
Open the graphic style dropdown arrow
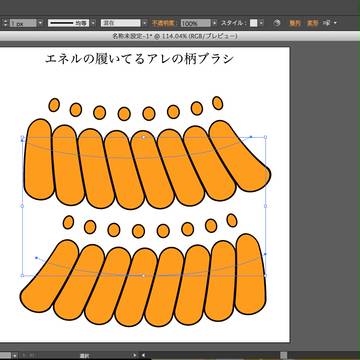261,23
